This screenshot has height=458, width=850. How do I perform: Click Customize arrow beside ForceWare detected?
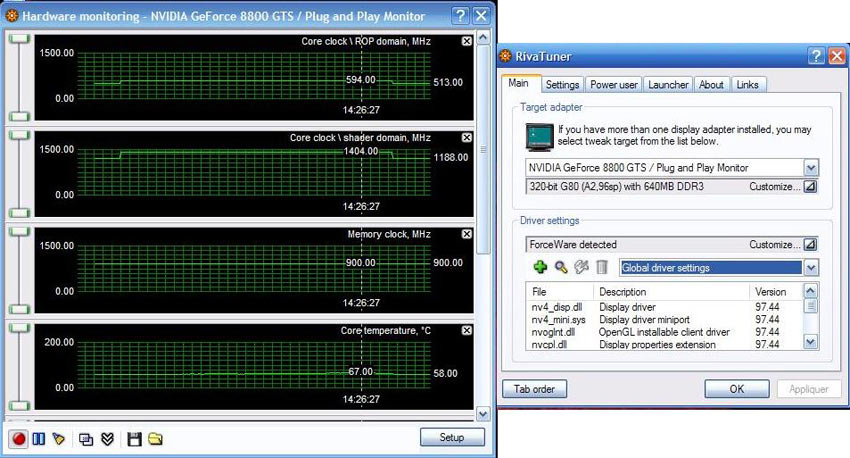[810, 244]
